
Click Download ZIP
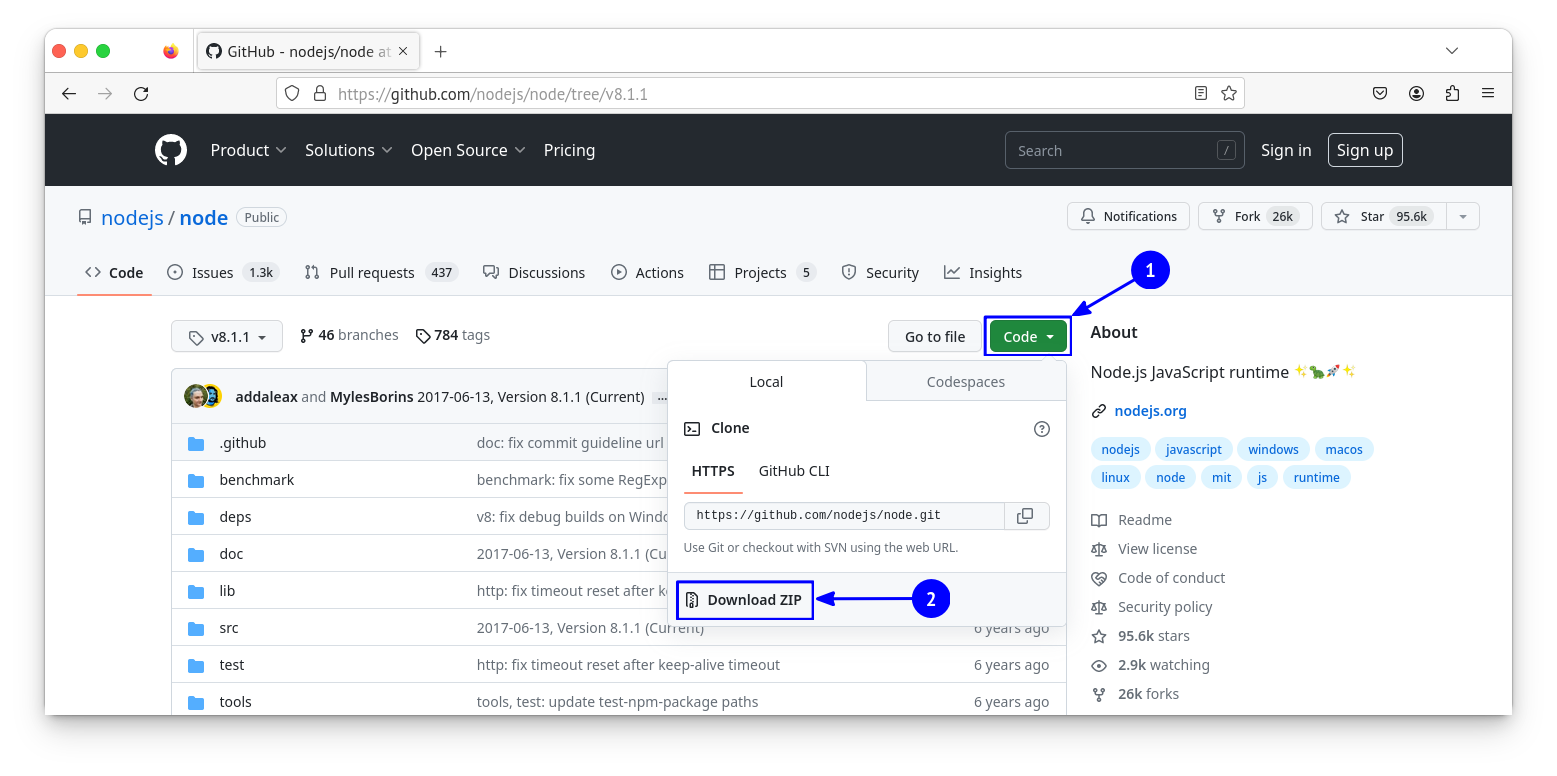pos(745,600)
